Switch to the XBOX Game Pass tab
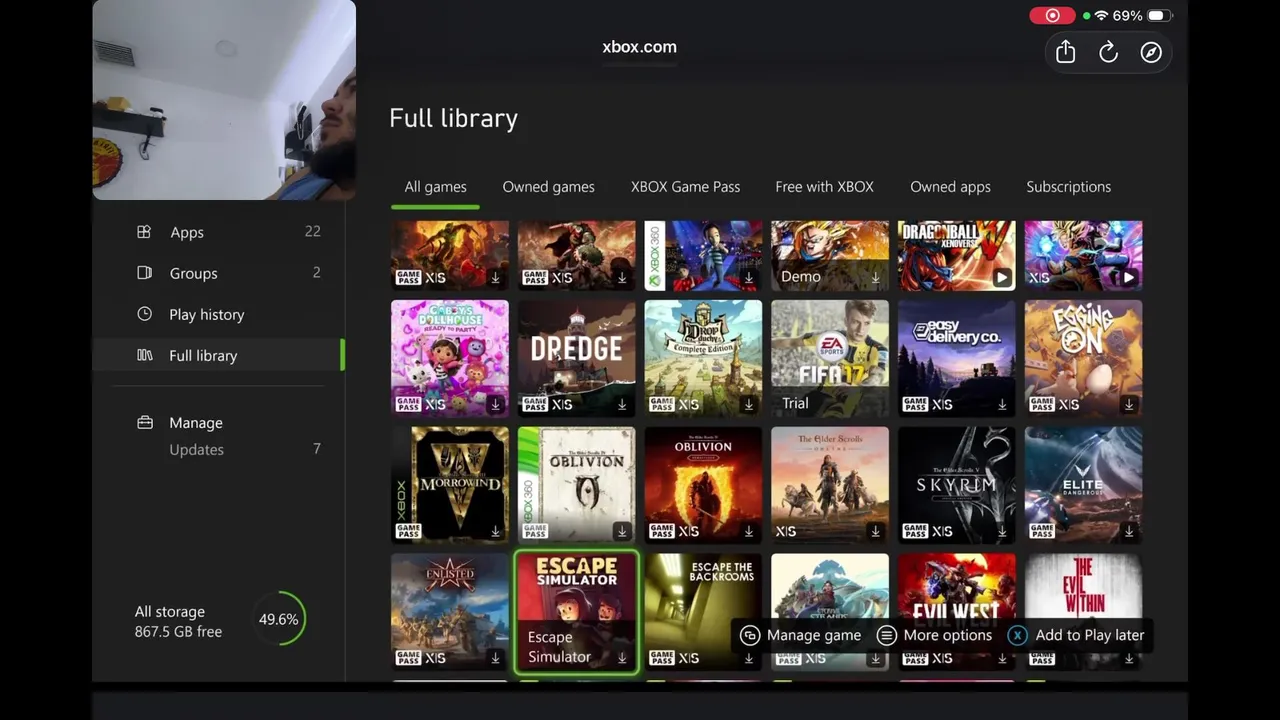The image size is (1280, 720). pyautogui.click(x=685, y=187)
